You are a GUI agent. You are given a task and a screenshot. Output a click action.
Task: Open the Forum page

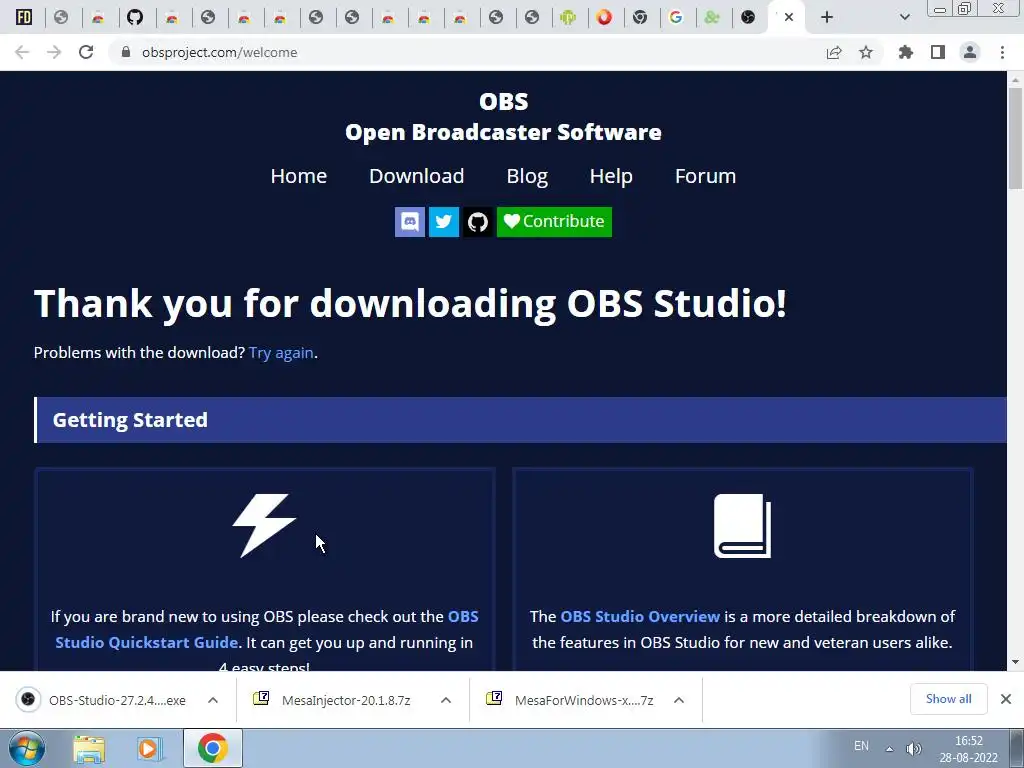[705, 176]
